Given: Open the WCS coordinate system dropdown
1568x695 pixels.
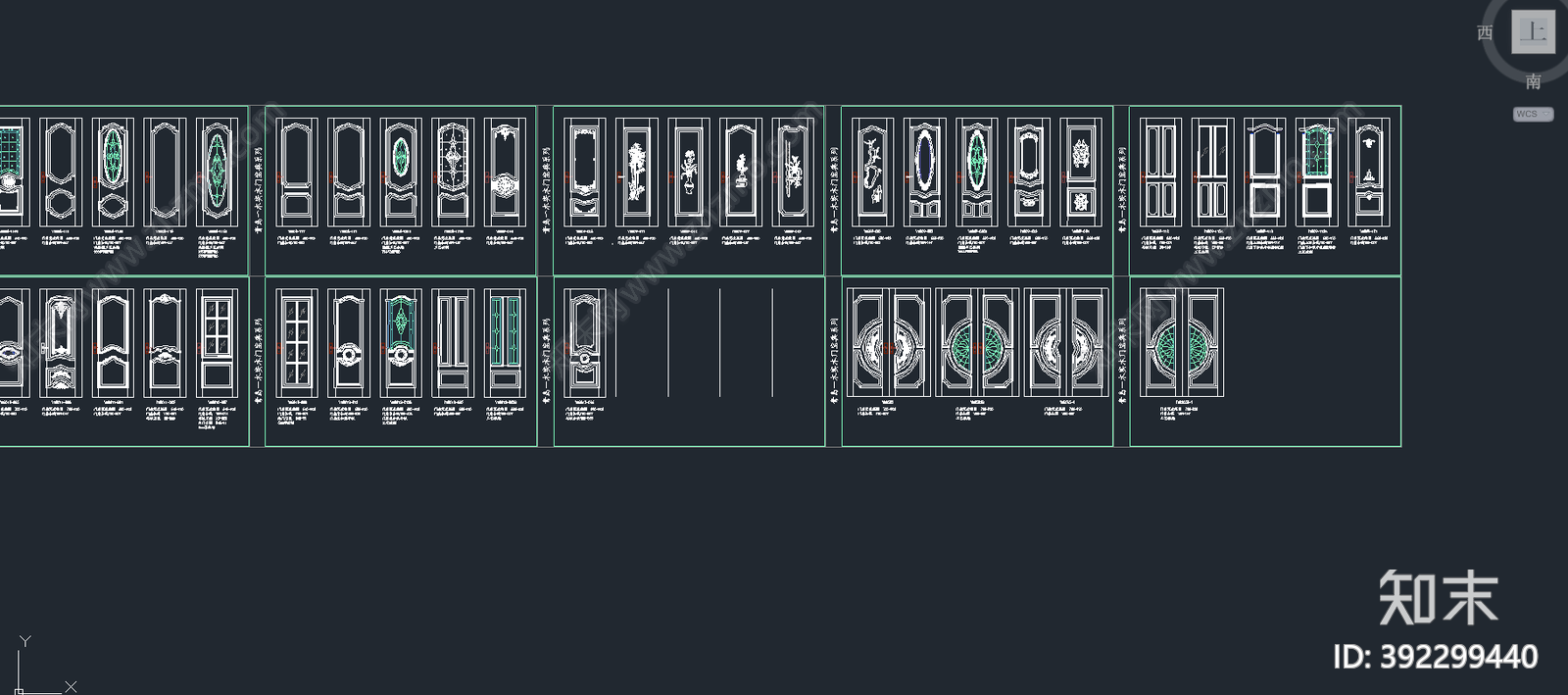Looking at the screenshot, I should (1533, 115).
